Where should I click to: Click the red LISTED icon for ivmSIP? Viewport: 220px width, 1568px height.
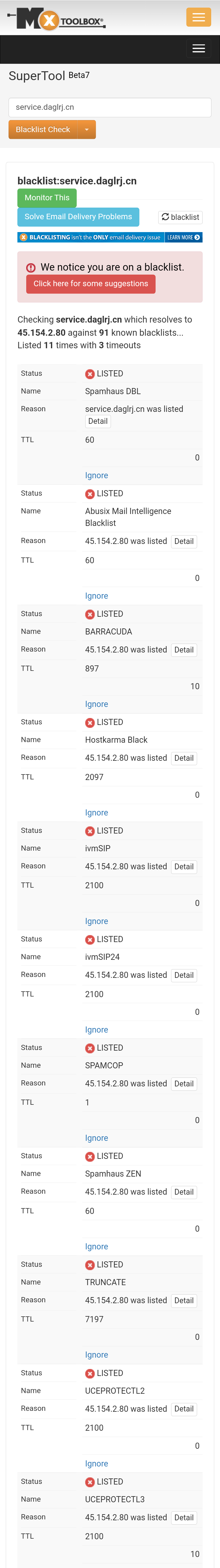coord(90,830)
